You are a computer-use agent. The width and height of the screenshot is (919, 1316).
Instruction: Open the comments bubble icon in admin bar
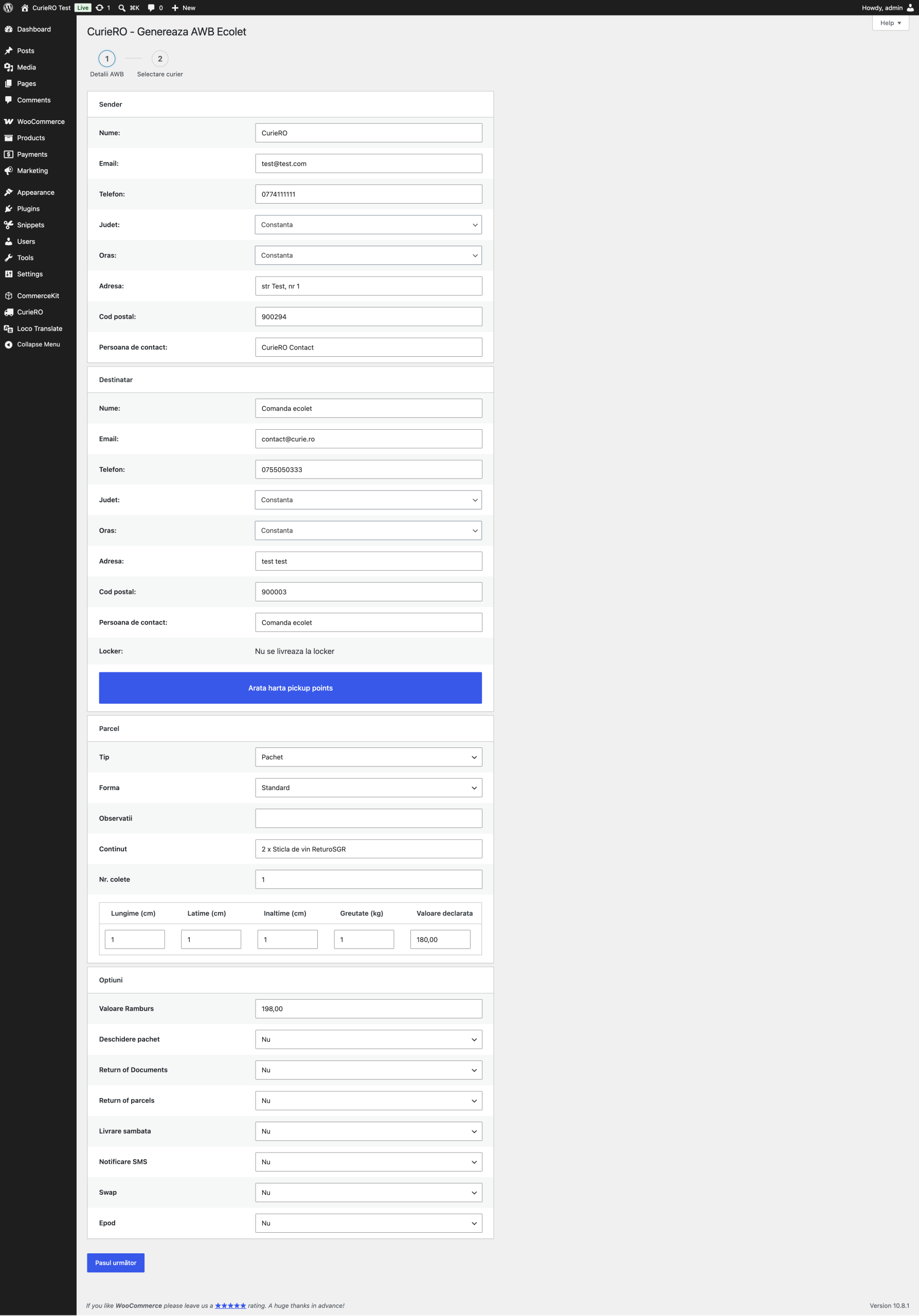tap(151, 8)
